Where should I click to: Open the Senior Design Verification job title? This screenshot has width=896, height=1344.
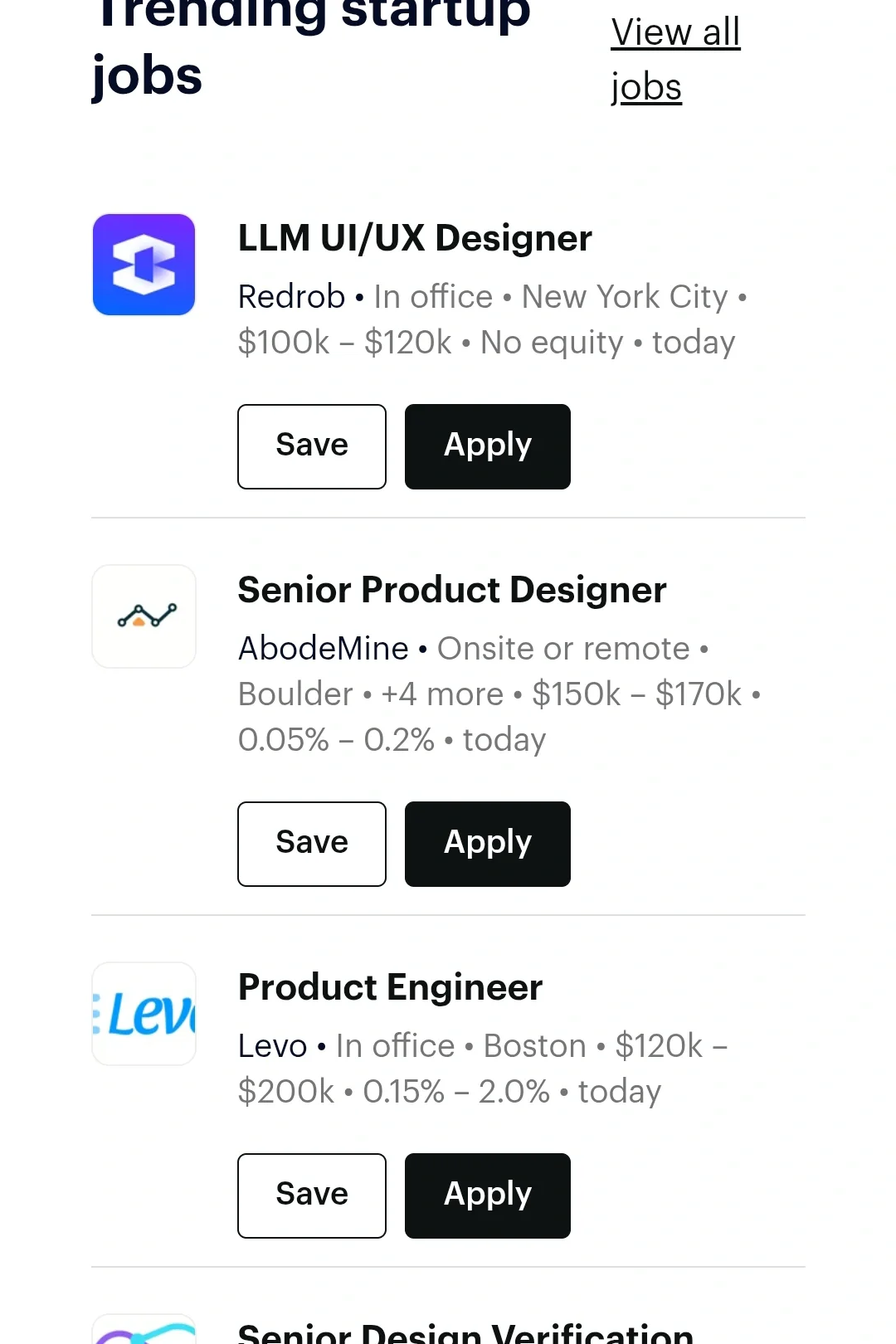(x=465, y=1332)
